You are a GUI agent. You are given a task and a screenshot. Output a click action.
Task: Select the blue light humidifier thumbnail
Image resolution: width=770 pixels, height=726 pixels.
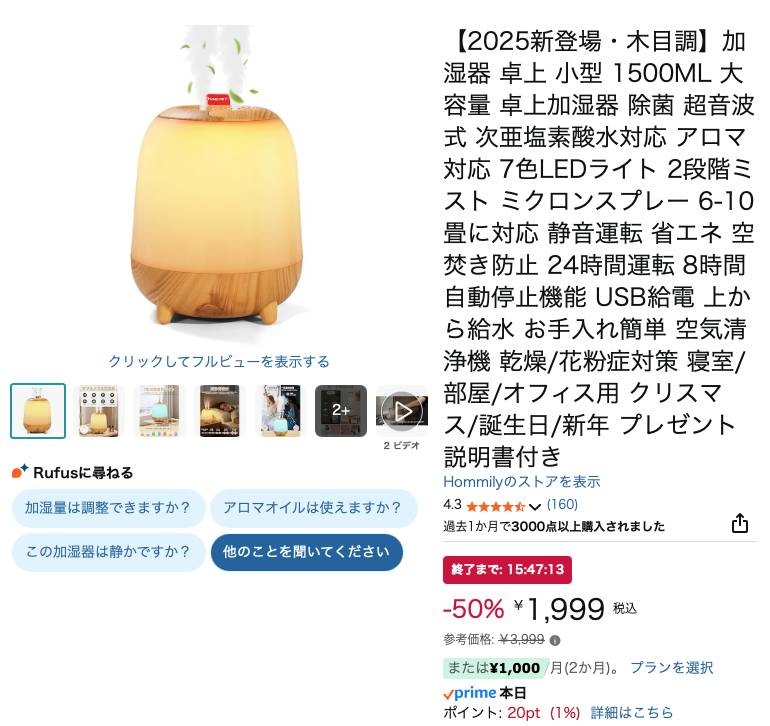pyautogui.click(x=159, y=411)
